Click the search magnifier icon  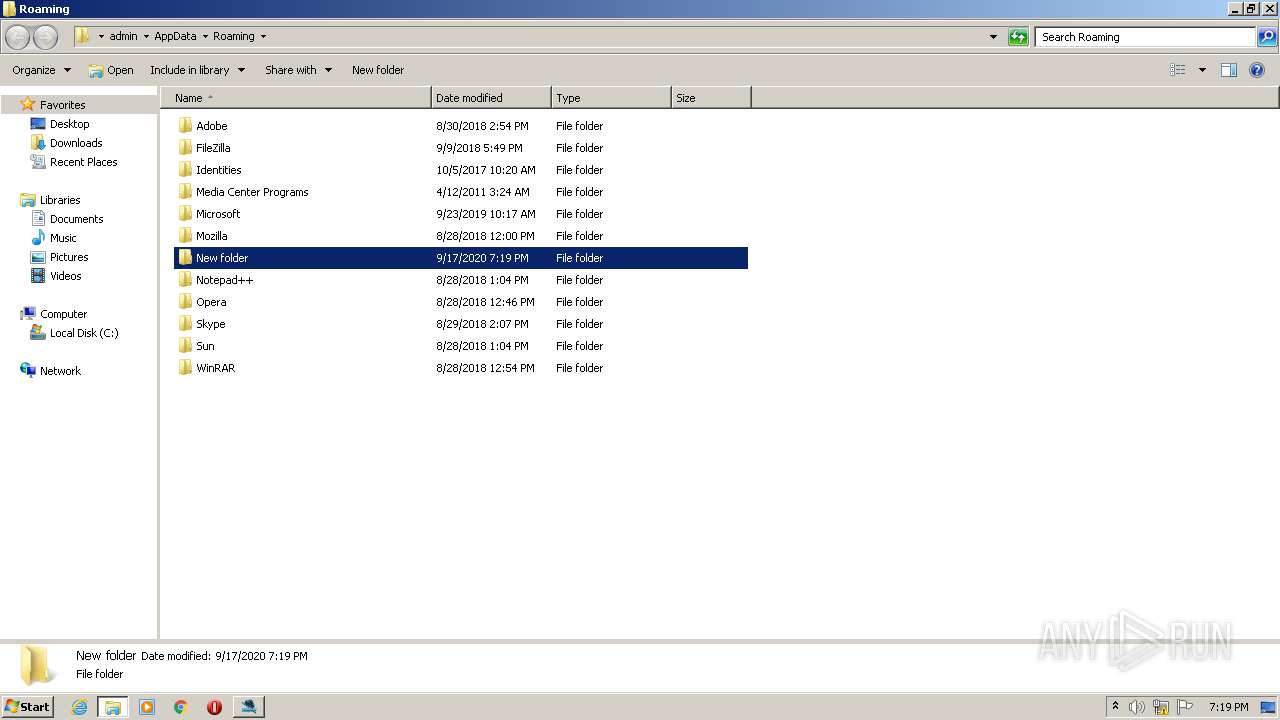[x=1267, y=37]
